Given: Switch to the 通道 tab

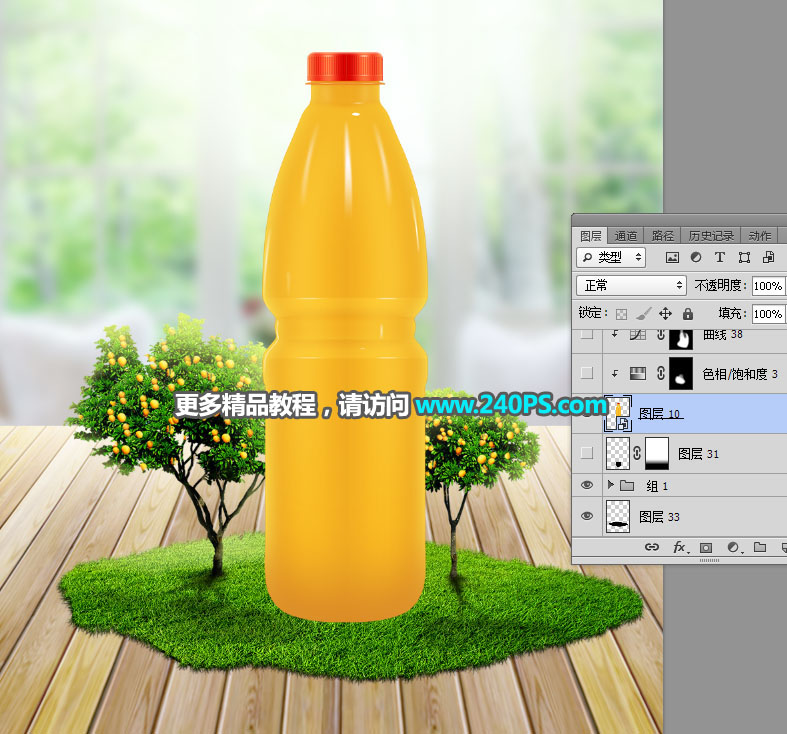Looking at the screenshot, I should (627, 236).
